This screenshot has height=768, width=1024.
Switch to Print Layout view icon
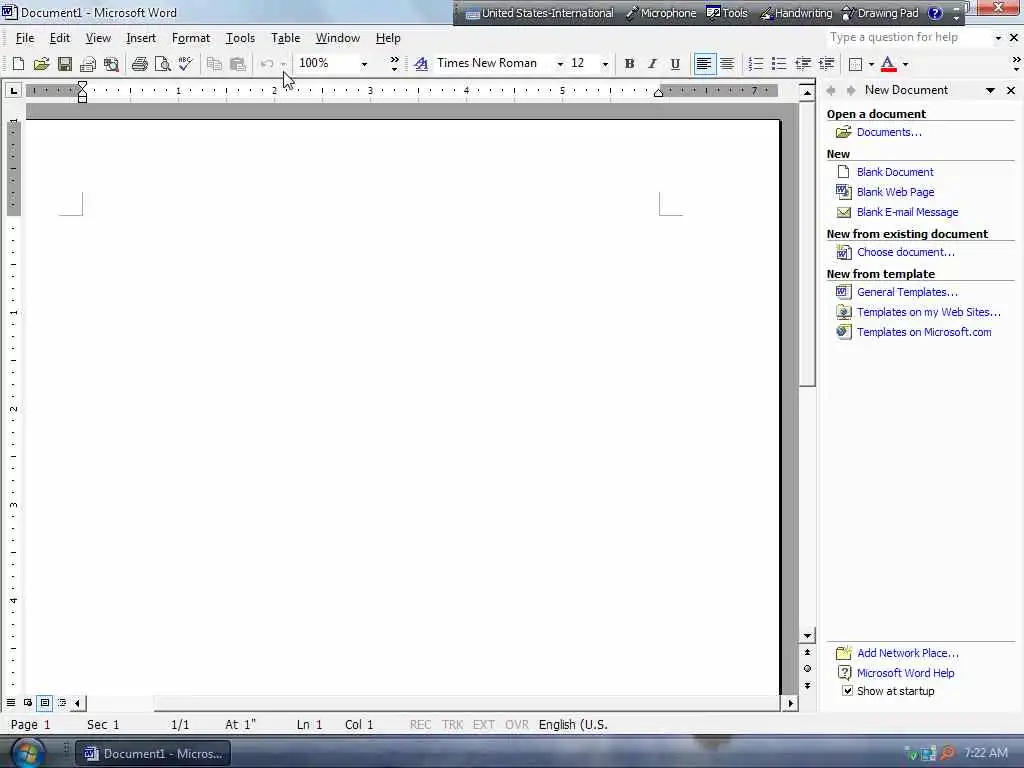tap(44, 703)
